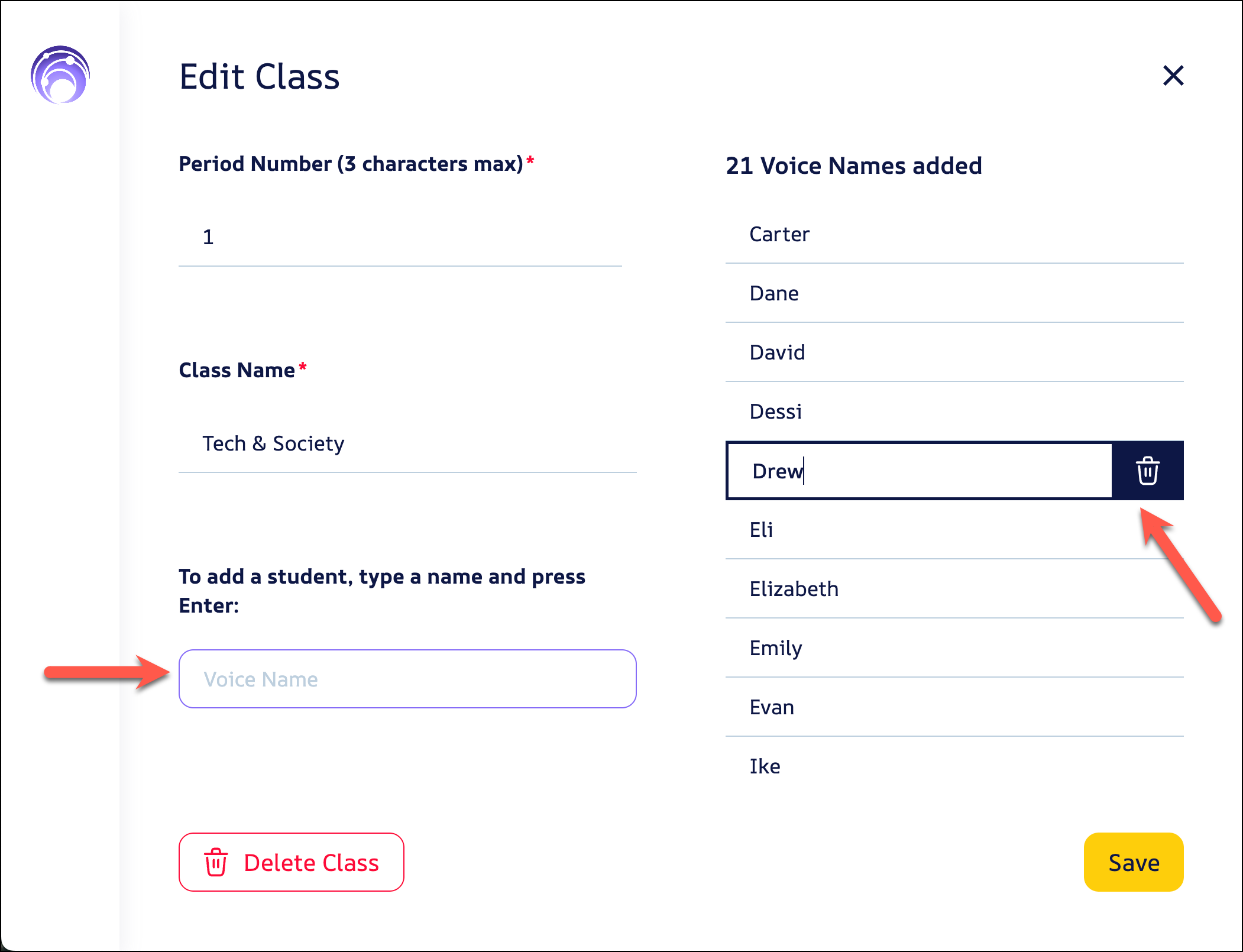Focus the Voice Name input field
Screen dimensions: 1243x952
coord(407,679)
